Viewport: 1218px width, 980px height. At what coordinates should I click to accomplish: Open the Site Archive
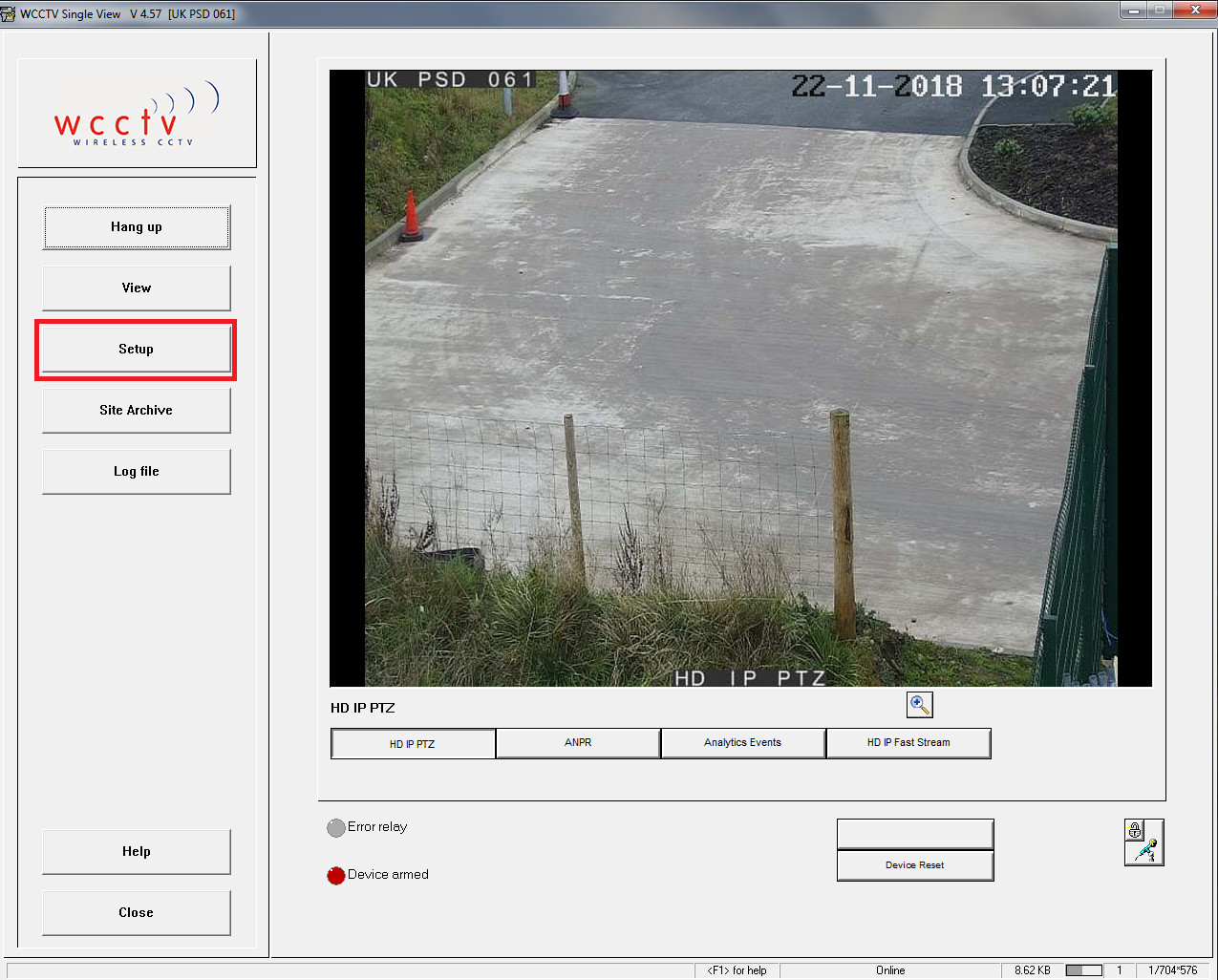pyautogui.click(x=137, y=411)
